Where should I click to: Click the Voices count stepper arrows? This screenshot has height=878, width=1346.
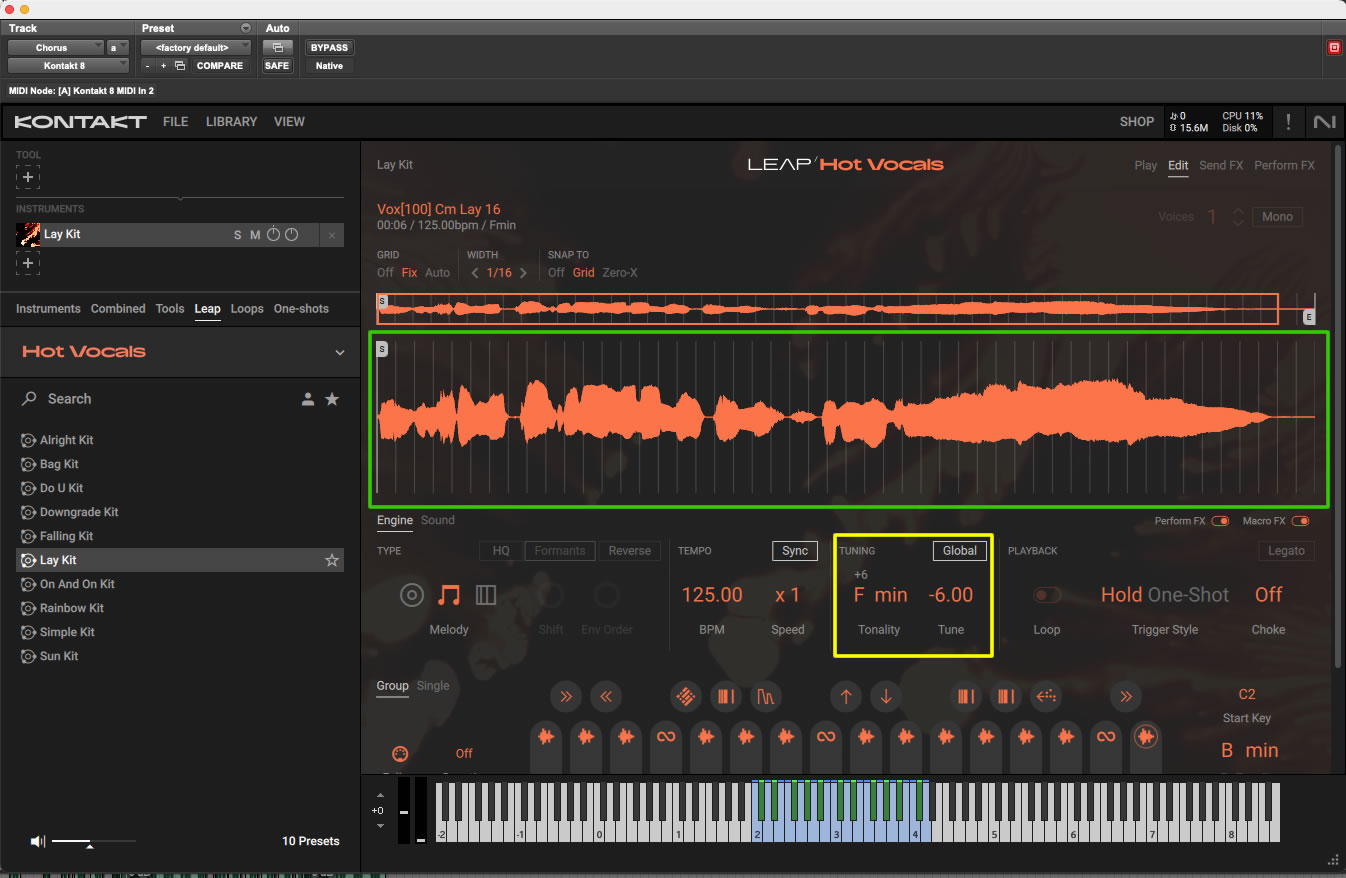1238,217
